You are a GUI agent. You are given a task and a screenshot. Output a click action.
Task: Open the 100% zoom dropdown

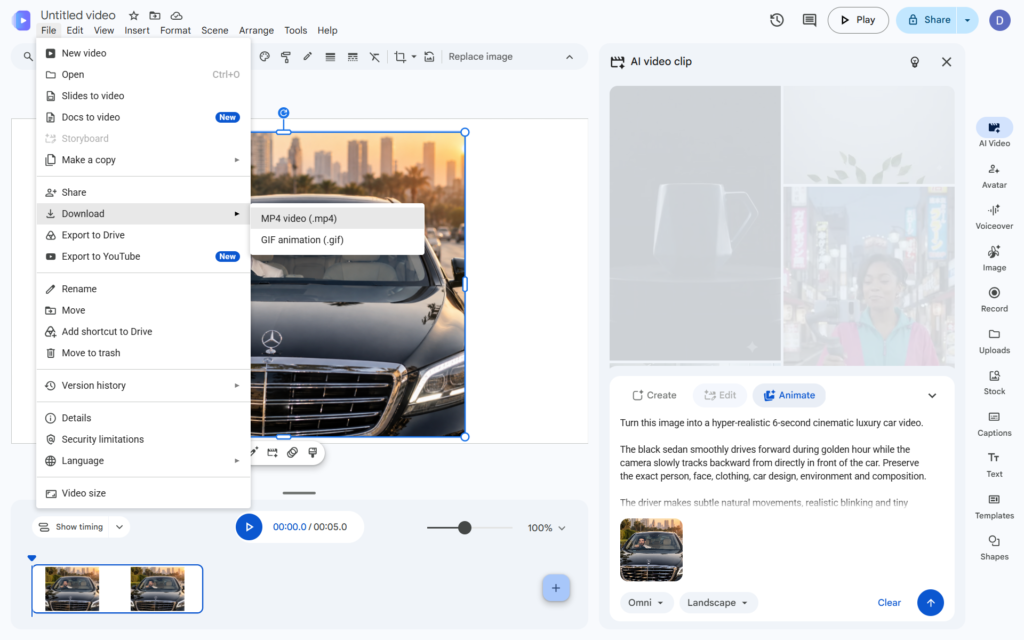[x=547, y=528]
